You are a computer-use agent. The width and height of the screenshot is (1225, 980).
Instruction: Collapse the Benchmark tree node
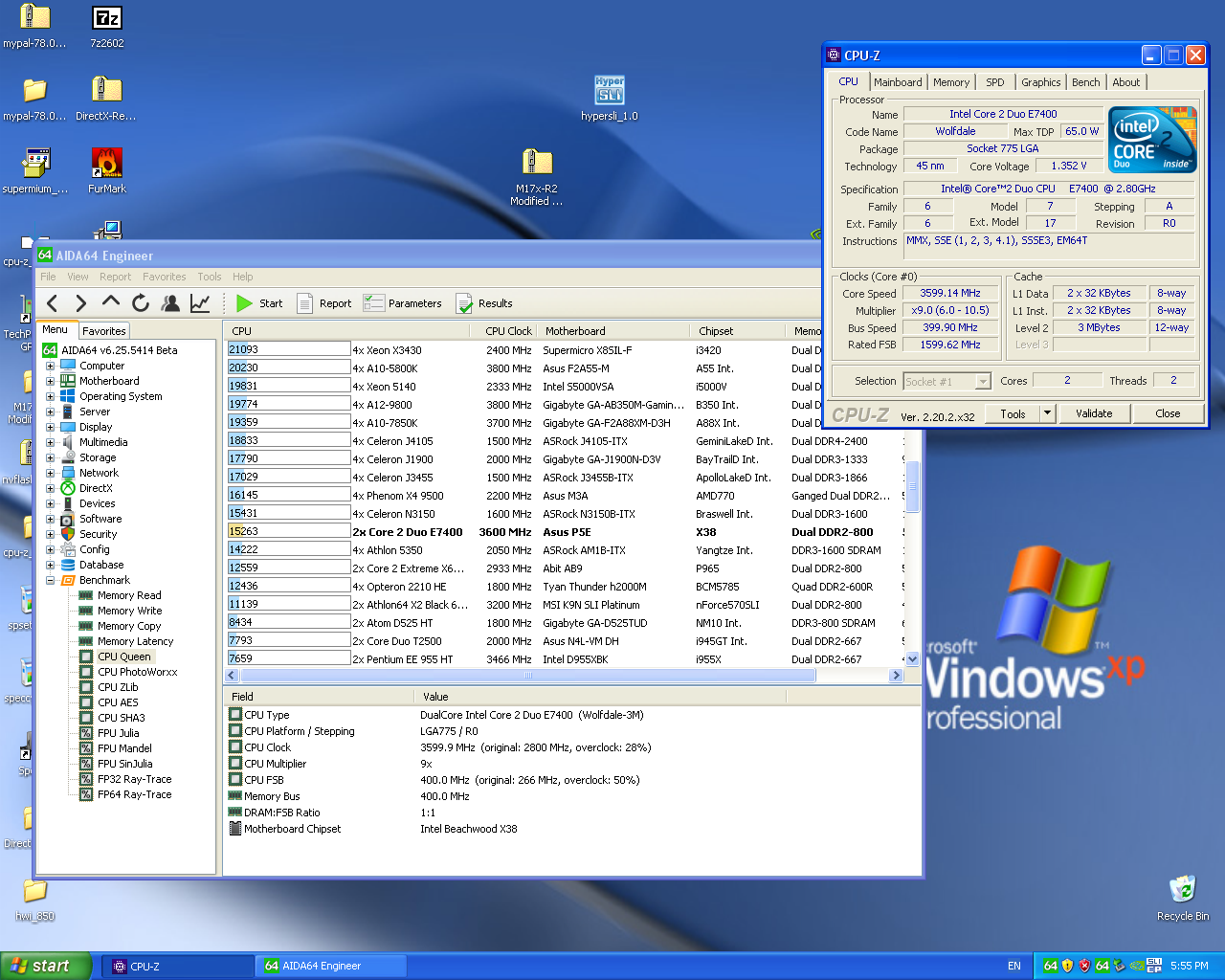tap(50, 580)
